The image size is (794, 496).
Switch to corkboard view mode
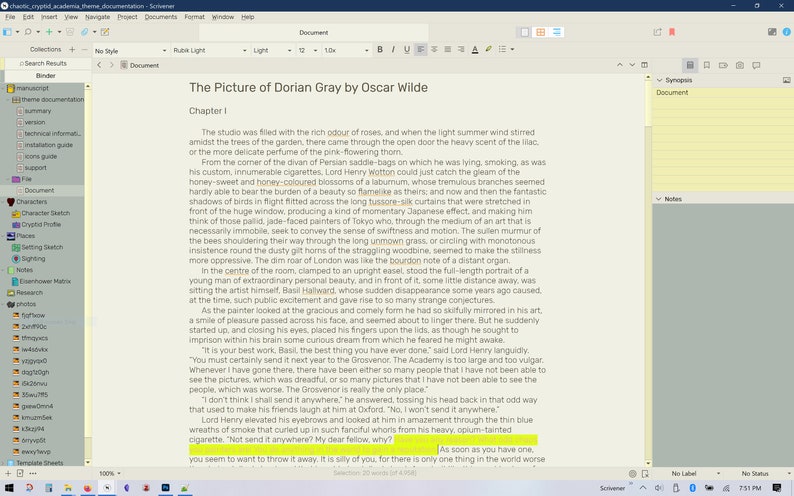(541, 32)
